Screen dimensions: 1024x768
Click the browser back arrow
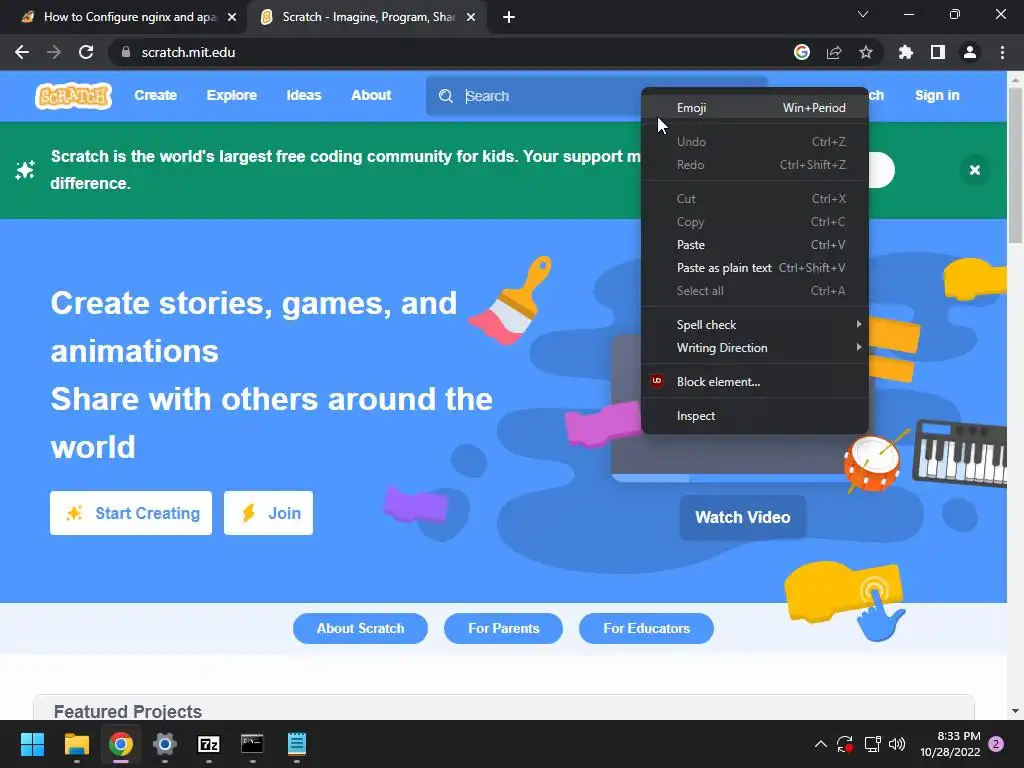22,52
